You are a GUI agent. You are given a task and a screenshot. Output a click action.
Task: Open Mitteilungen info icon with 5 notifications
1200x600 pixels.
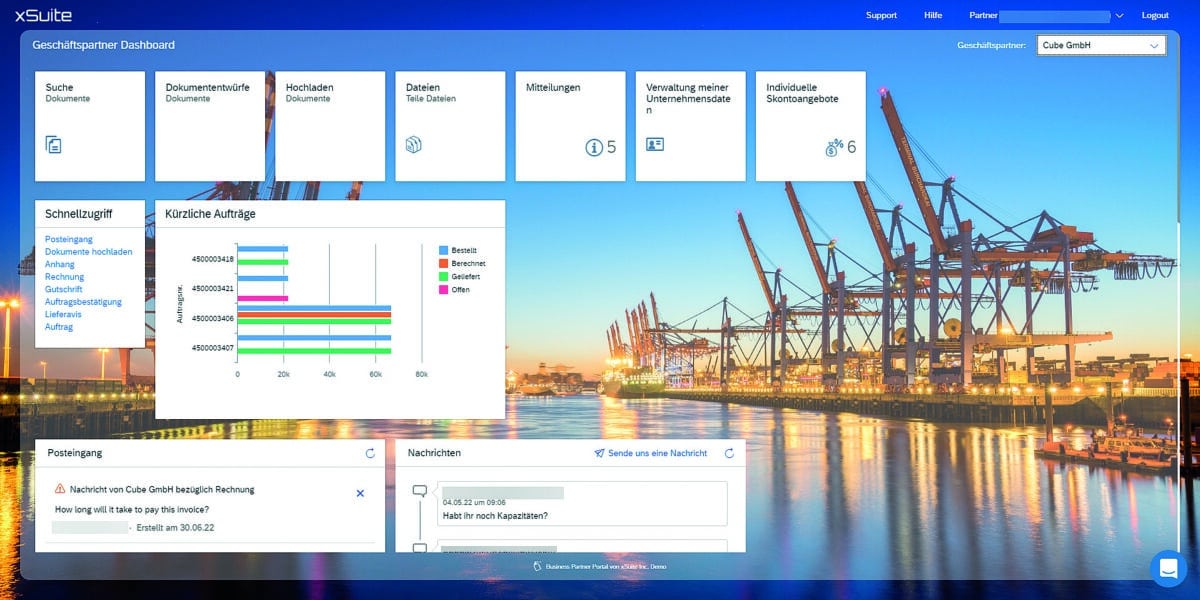[594, 148]
